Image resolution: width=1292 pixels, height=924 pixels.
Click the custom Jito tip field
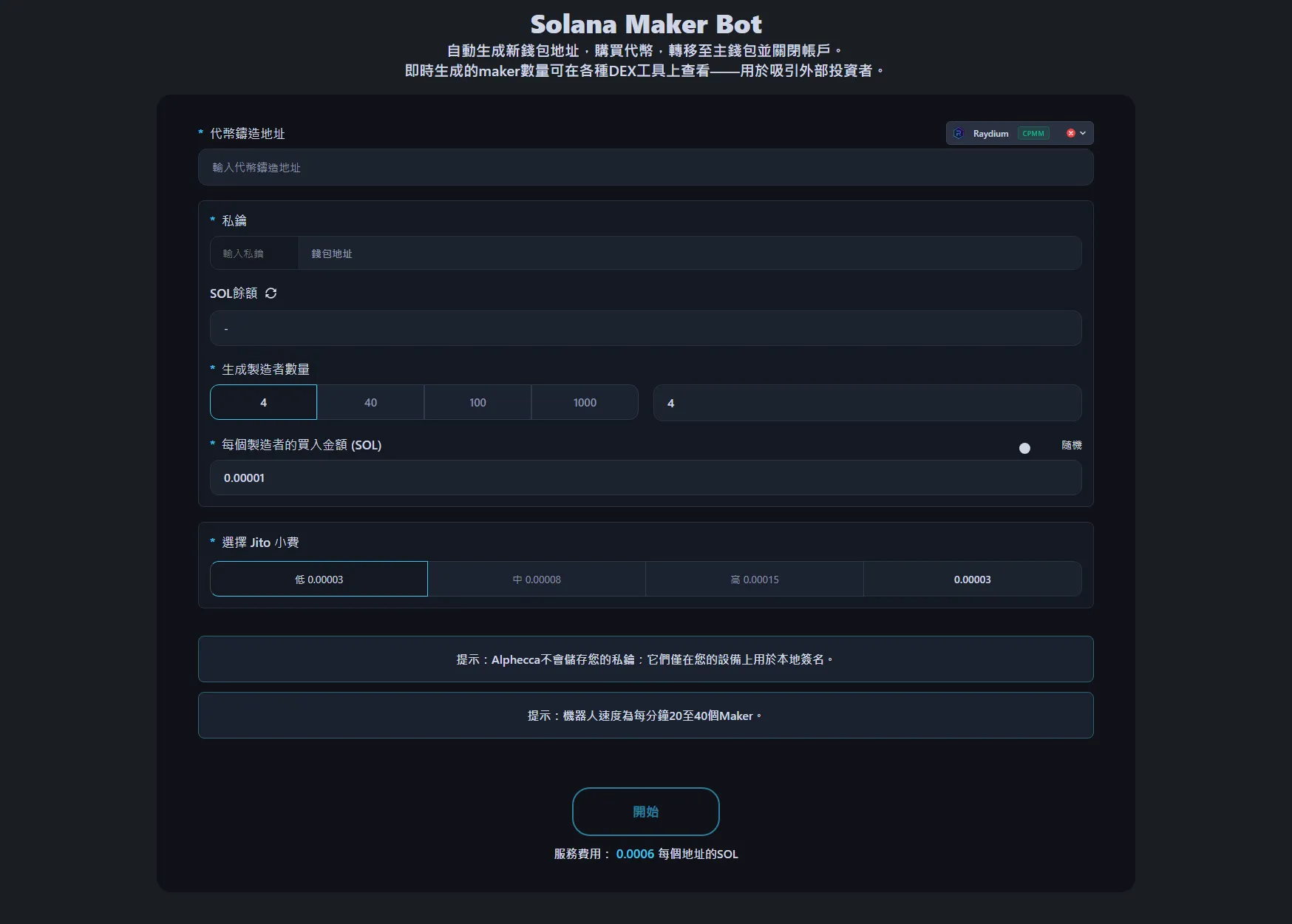(972, 580)
